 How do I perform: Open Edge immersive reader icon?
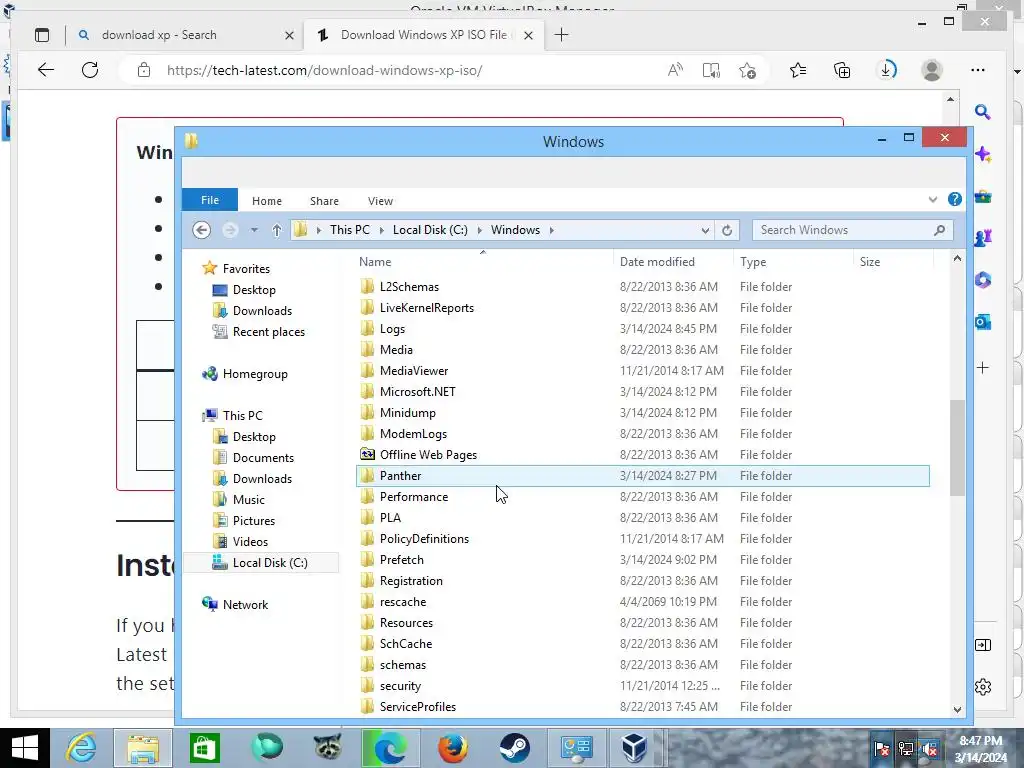point(711,70)
